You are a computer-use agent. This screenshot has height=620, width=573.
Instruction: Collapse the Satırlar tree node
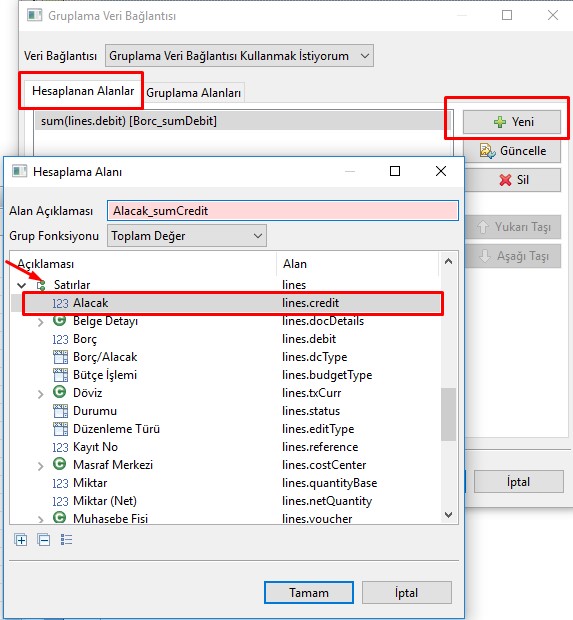pos(22,285)
